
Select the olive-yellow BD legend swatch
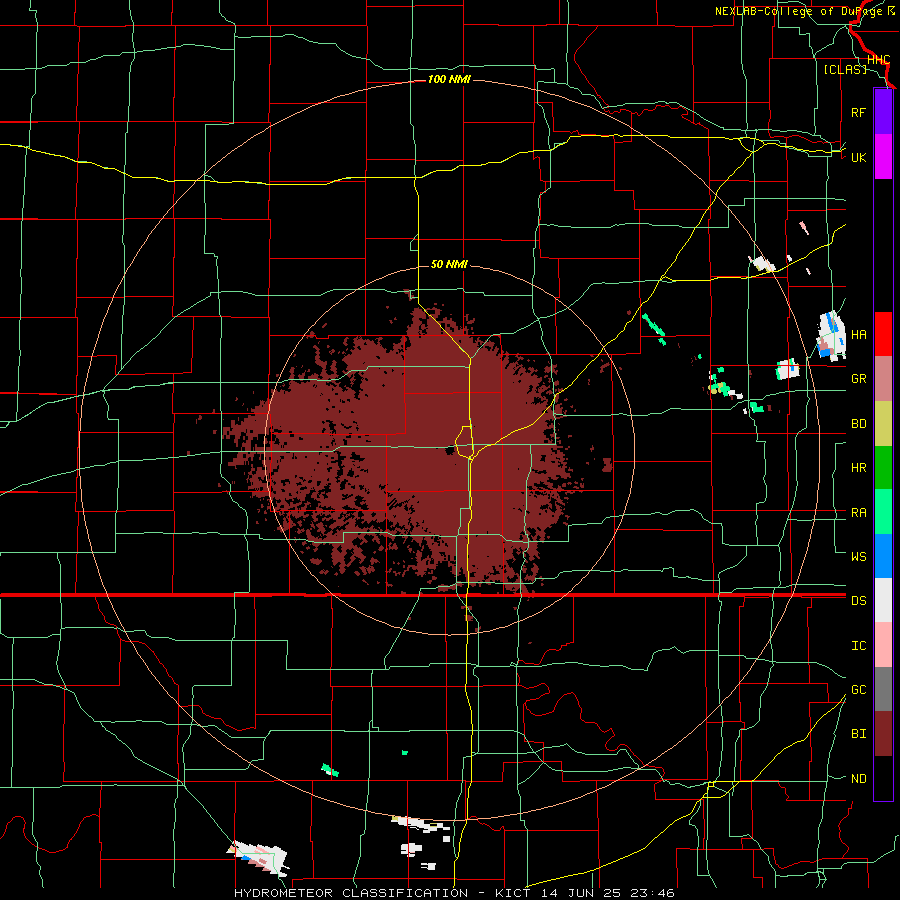coord(883,424)
